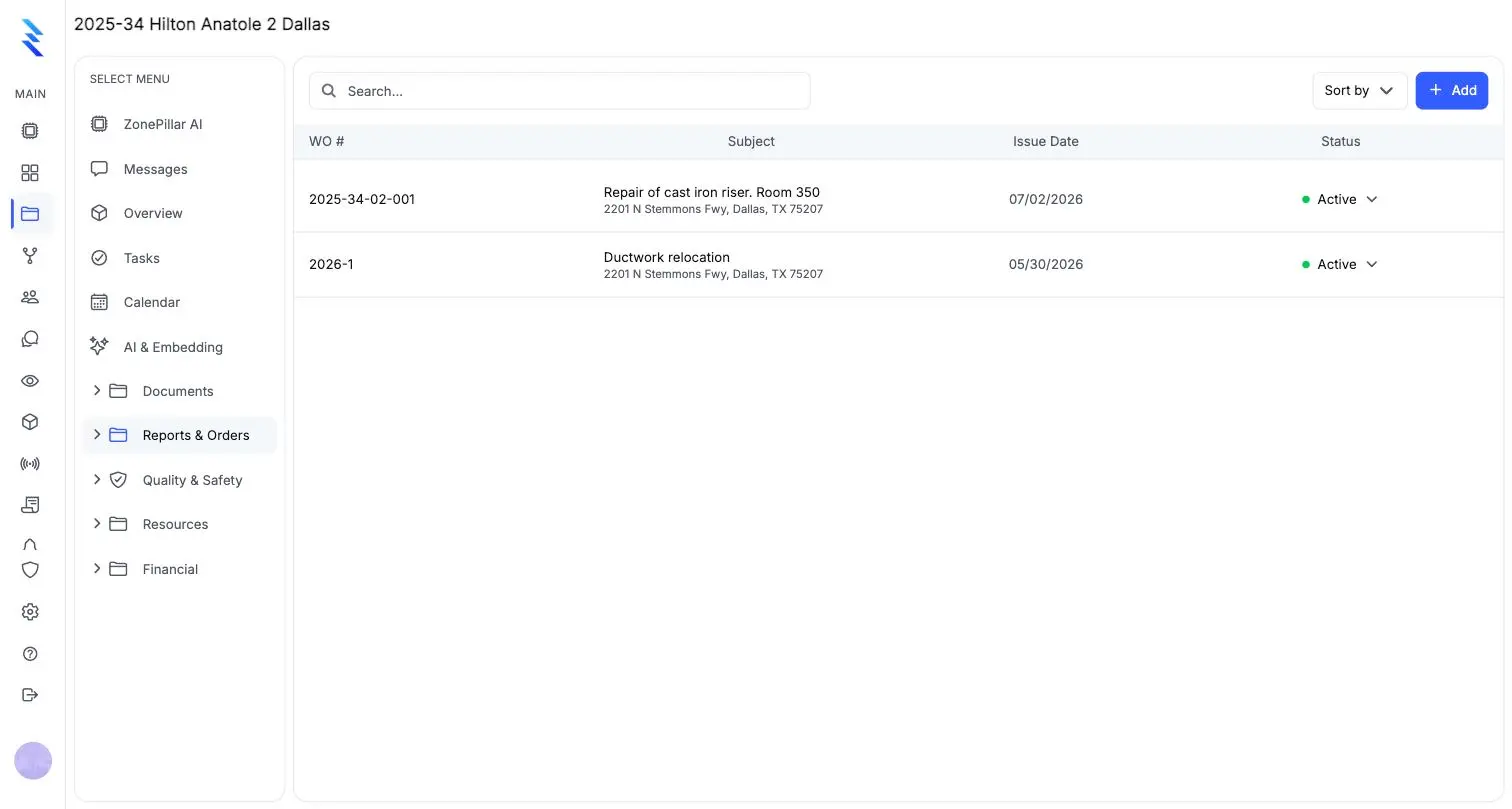
Task: Open the branch/fork icon in main rail
Action: (30, 256)
